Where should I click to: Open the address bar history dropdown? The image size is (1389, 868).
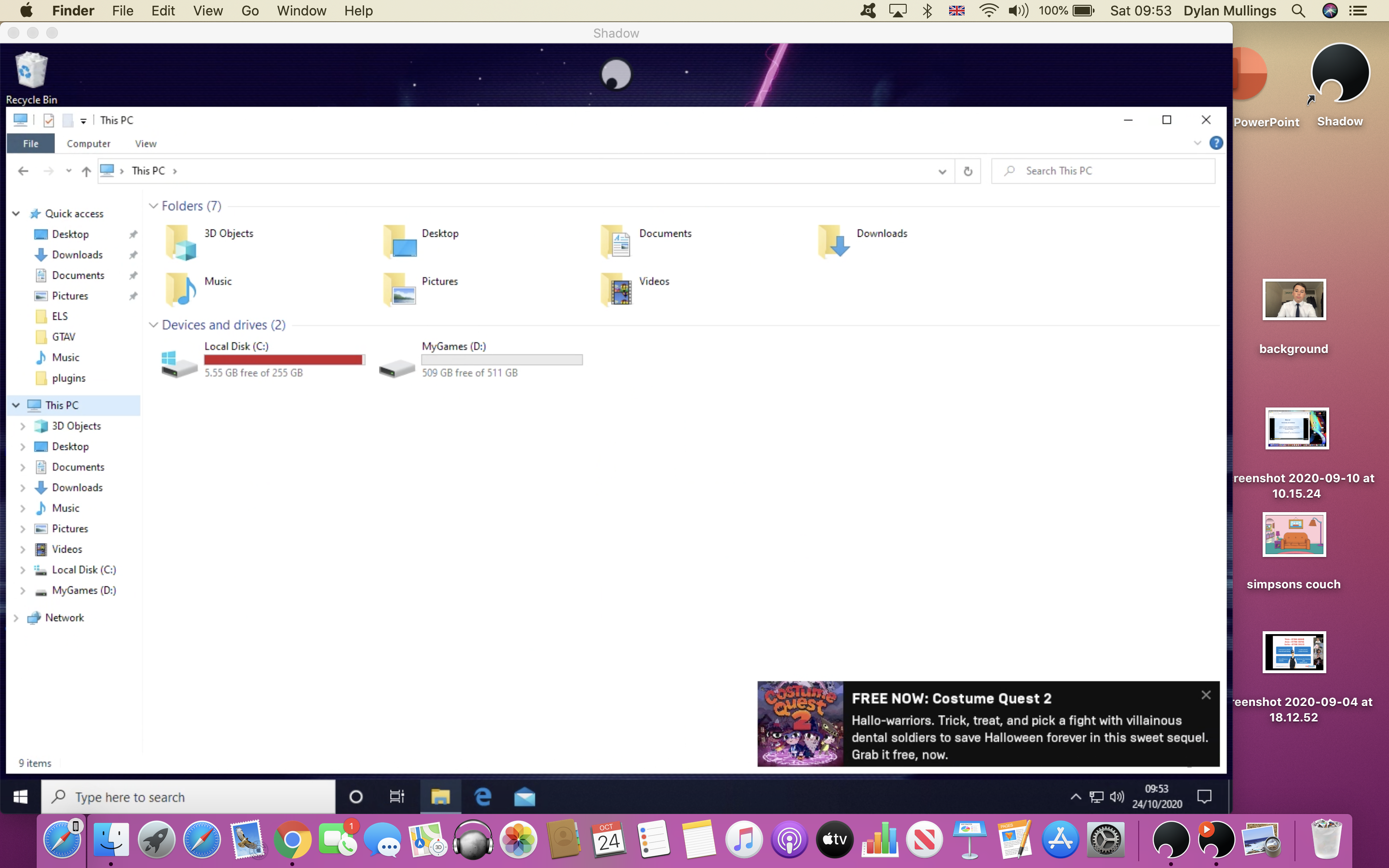[x=942, y=171]
